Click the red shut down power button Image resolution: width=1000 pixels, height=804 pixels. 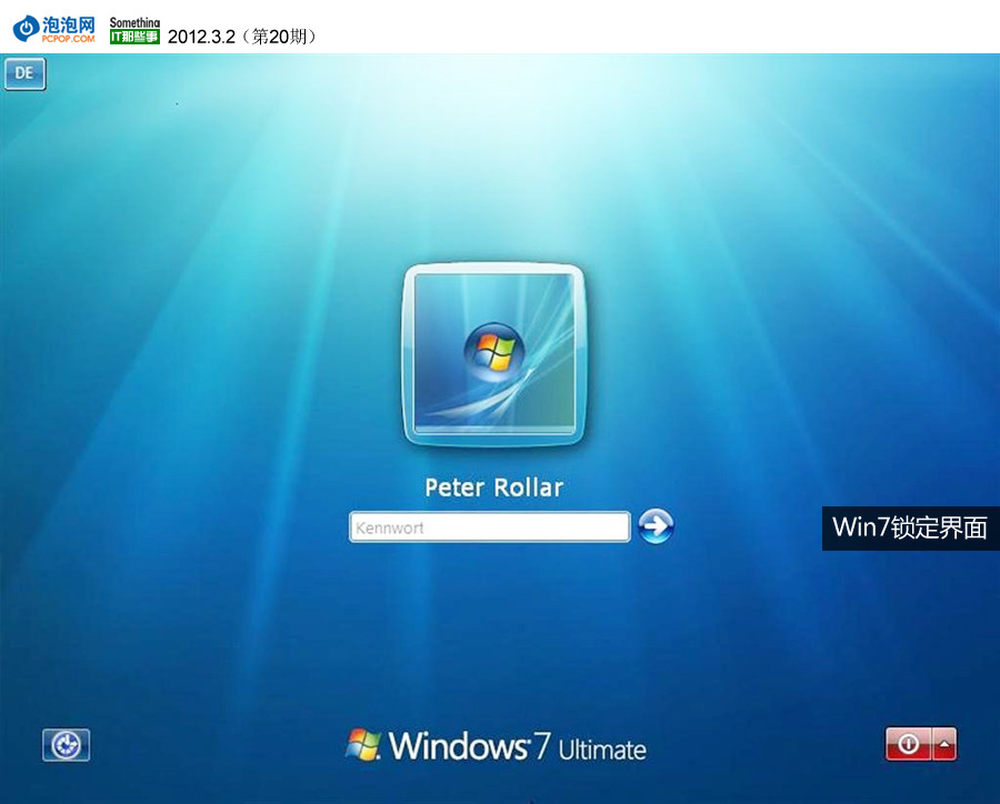908,743
